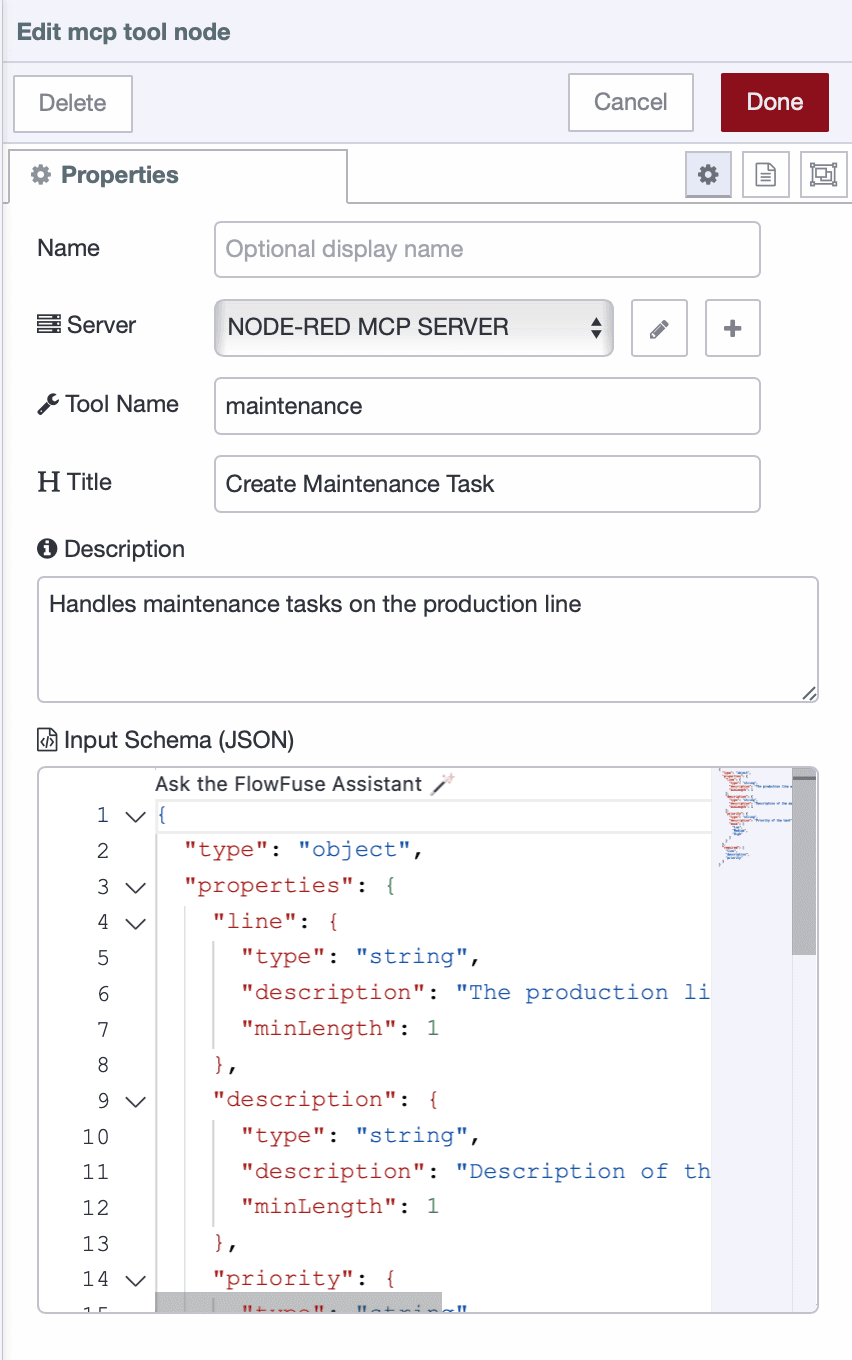
Task: Click the Cancel button
Action: pos(630,102)
